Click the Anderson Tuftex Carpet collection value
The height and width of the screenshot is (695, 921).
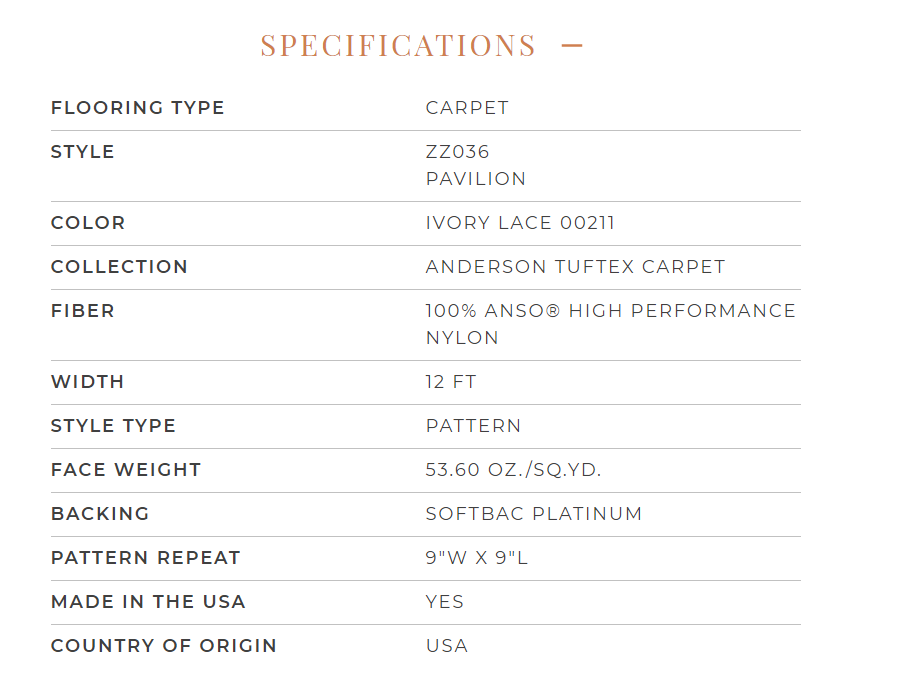coord(575,267)
